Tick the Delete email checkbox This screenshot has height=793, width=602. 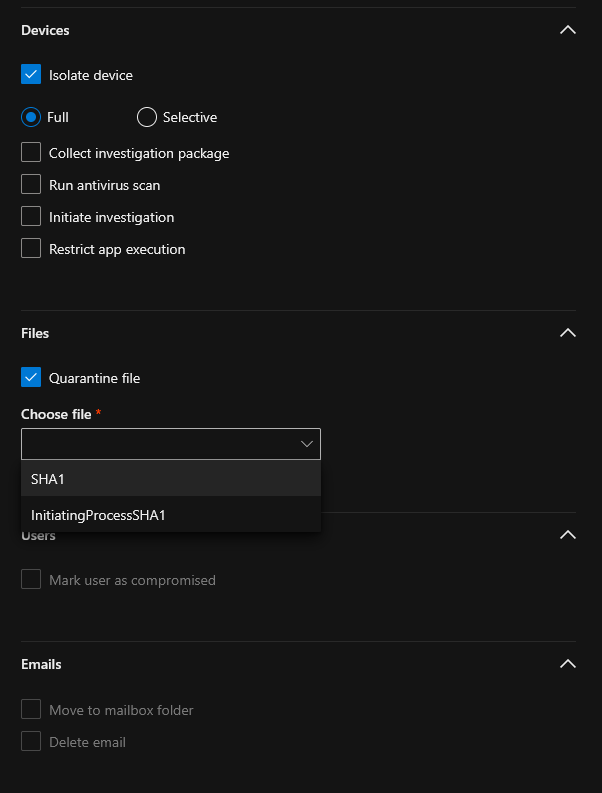pyautogui.click(x=31, y=742)
